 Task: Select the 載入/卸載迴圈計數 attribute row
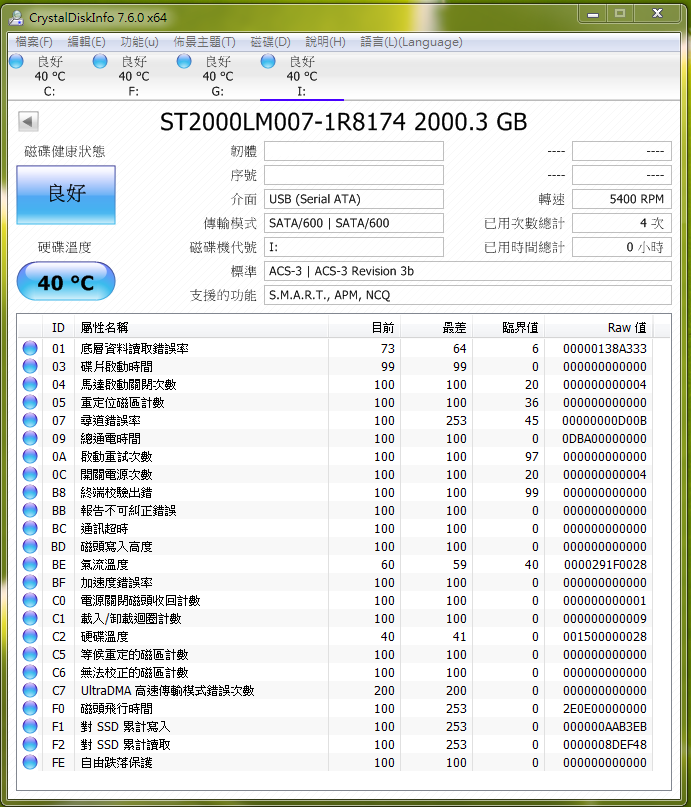click(x=335, y=619)
